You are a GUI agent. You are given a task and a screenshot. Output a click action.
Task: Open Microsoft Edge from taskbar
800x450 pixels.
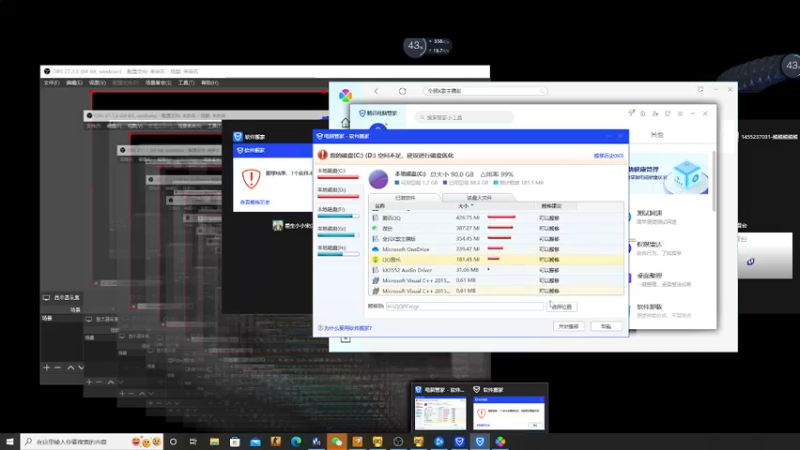click(x=296, y=441)
